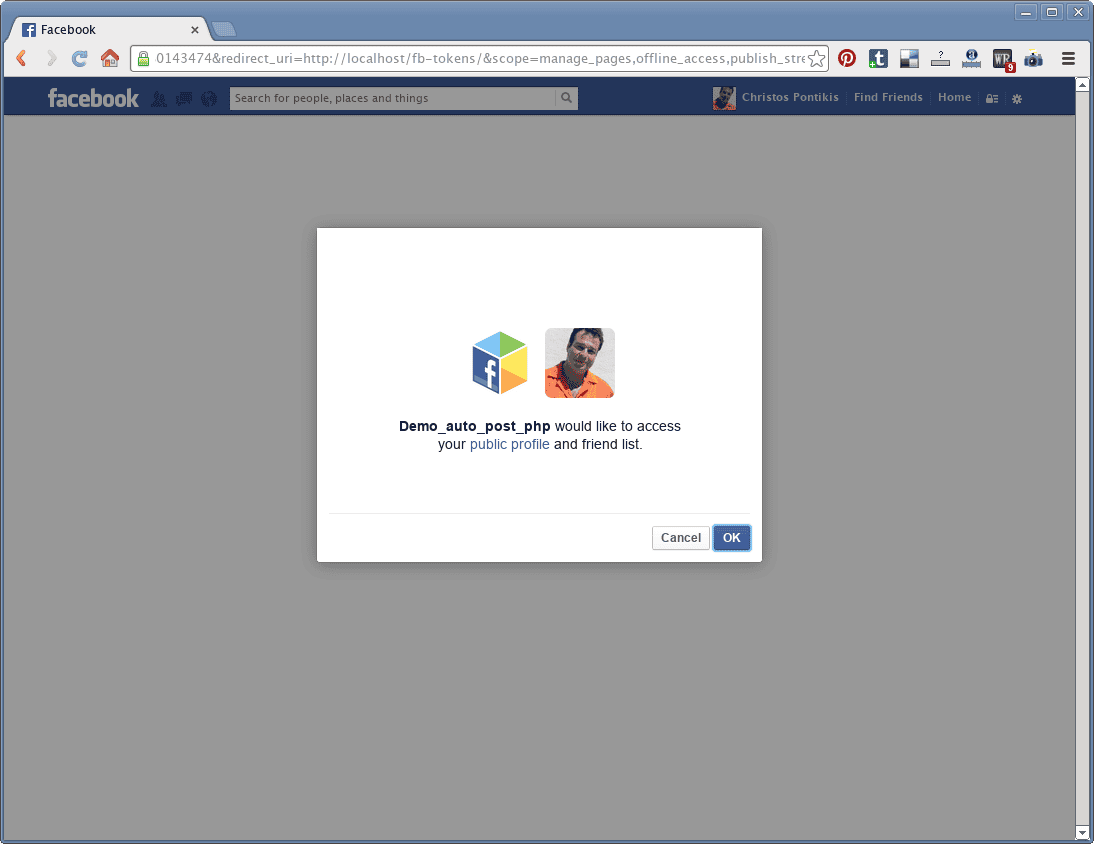This screenshot has height=844, width=1094.
Task: Open the public profile link
Action: (x=509, y=444)
